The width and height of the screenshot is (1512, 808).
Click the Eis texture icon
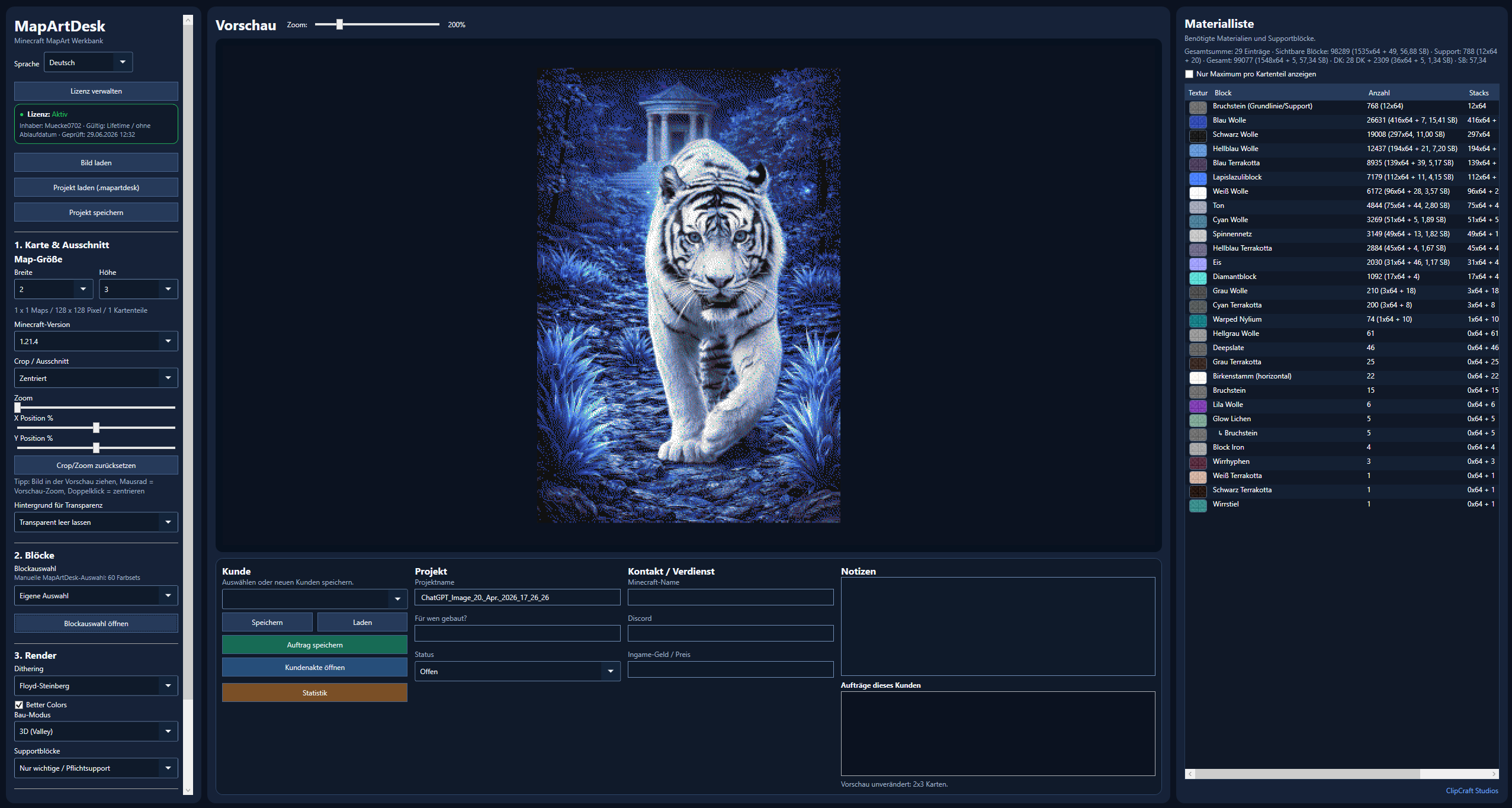1198,263
